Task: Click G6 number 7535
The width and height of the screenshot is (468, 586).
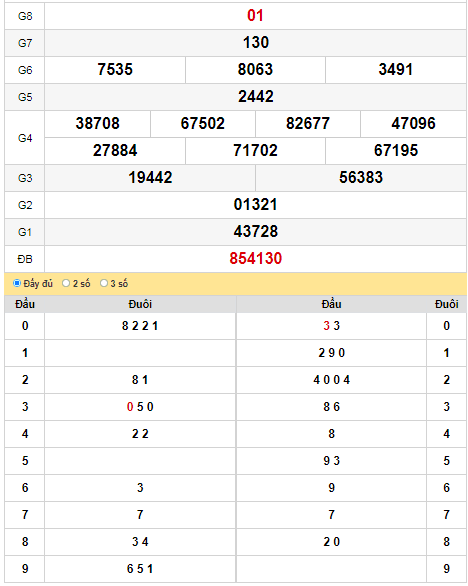Action: pos(115,70)
